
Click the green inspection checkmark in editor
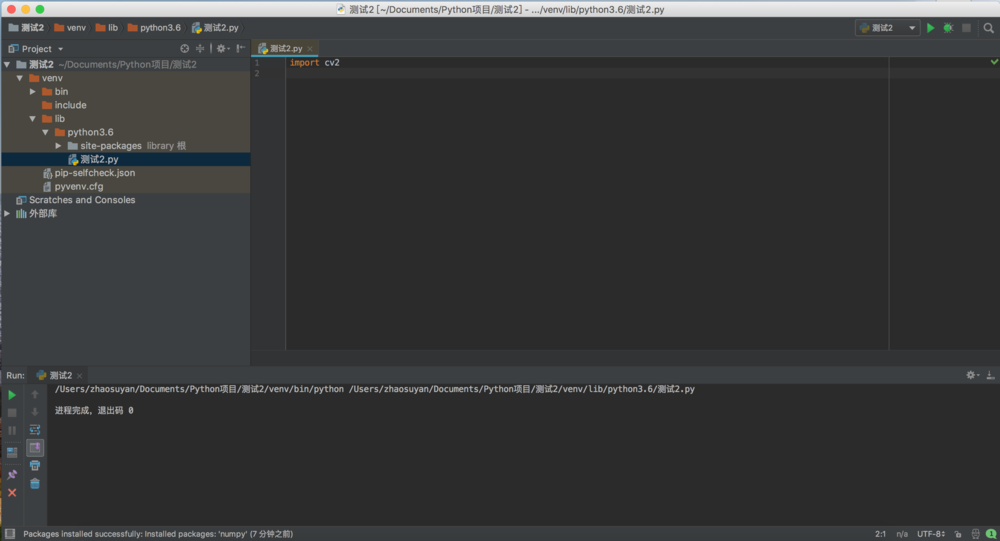point(994,62)
